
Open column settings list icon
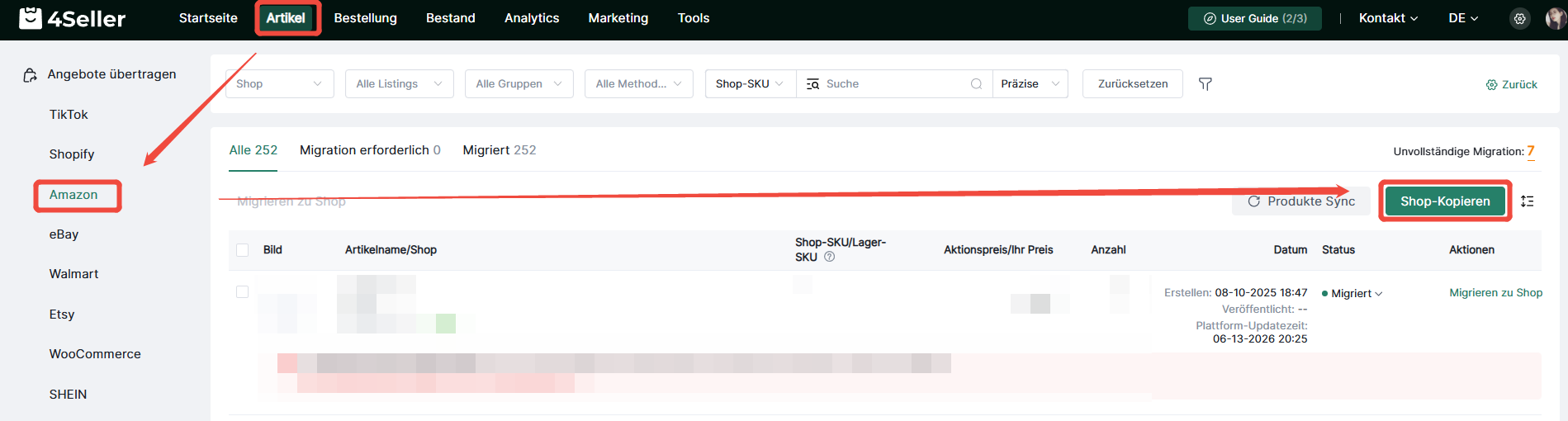1528,201
